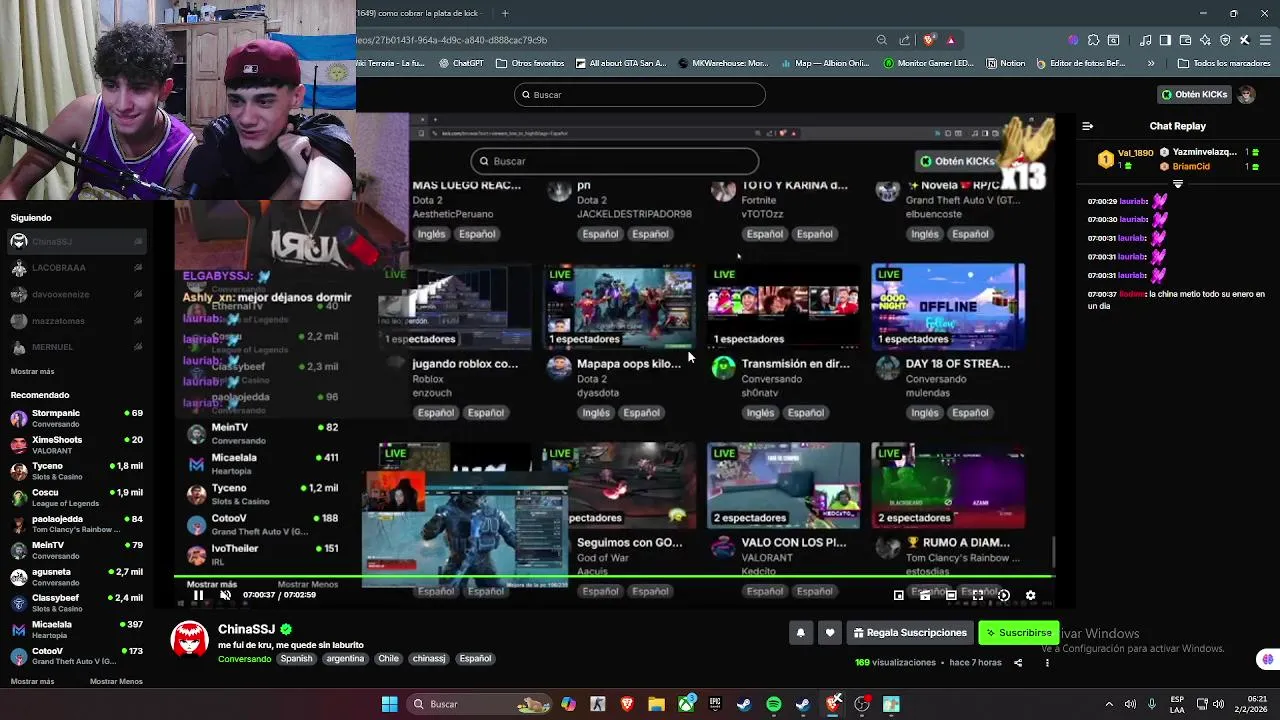This screenshot has width=1280, height=720.
Task: Open the user profile avatar menu
Action: coord(1246,95)
